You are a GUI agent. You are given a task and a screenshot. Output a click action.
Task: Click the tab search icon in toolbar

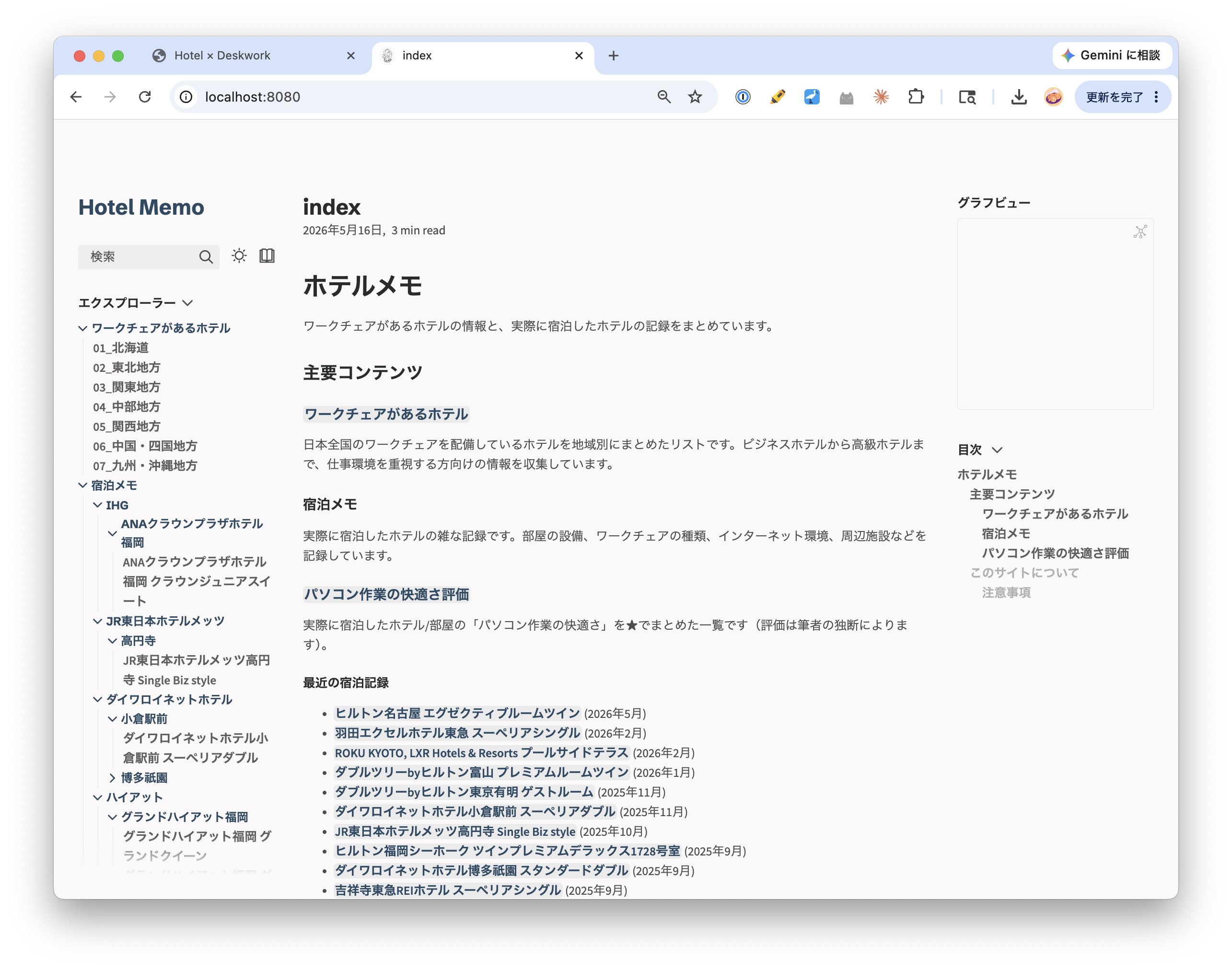pos(967,97)
